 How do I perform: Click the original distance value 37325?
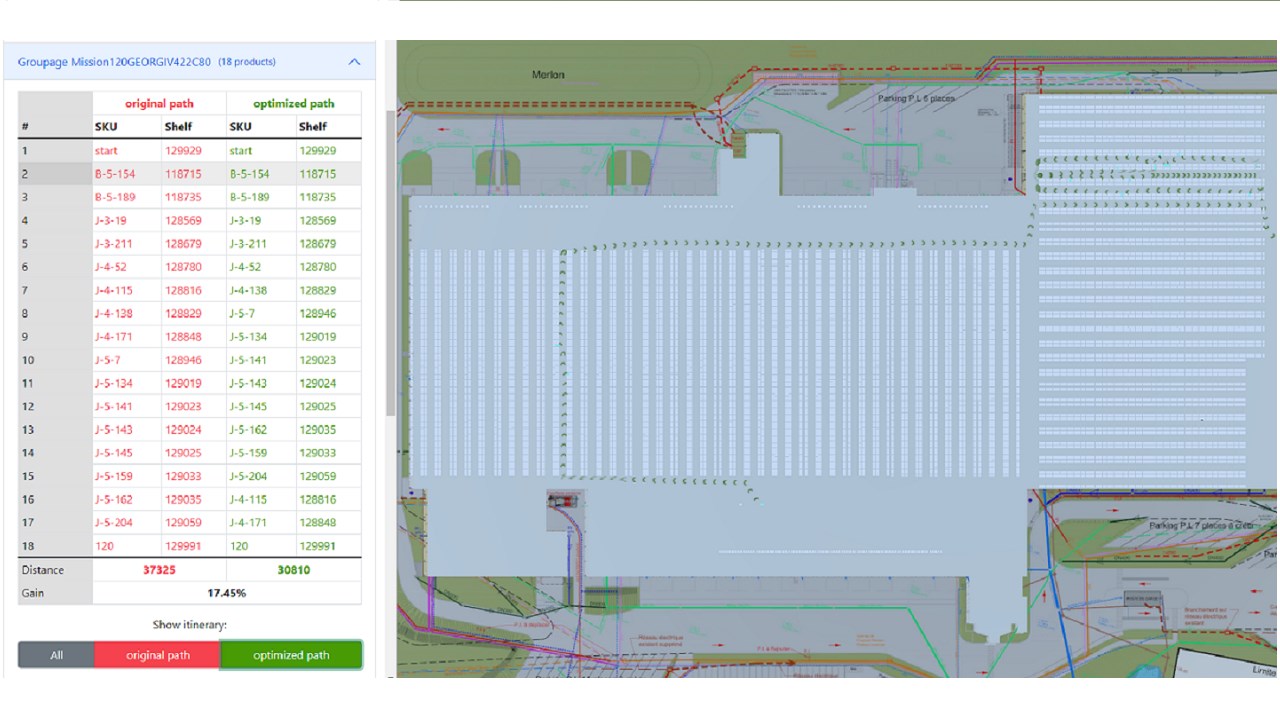click(x=159, y=570)
